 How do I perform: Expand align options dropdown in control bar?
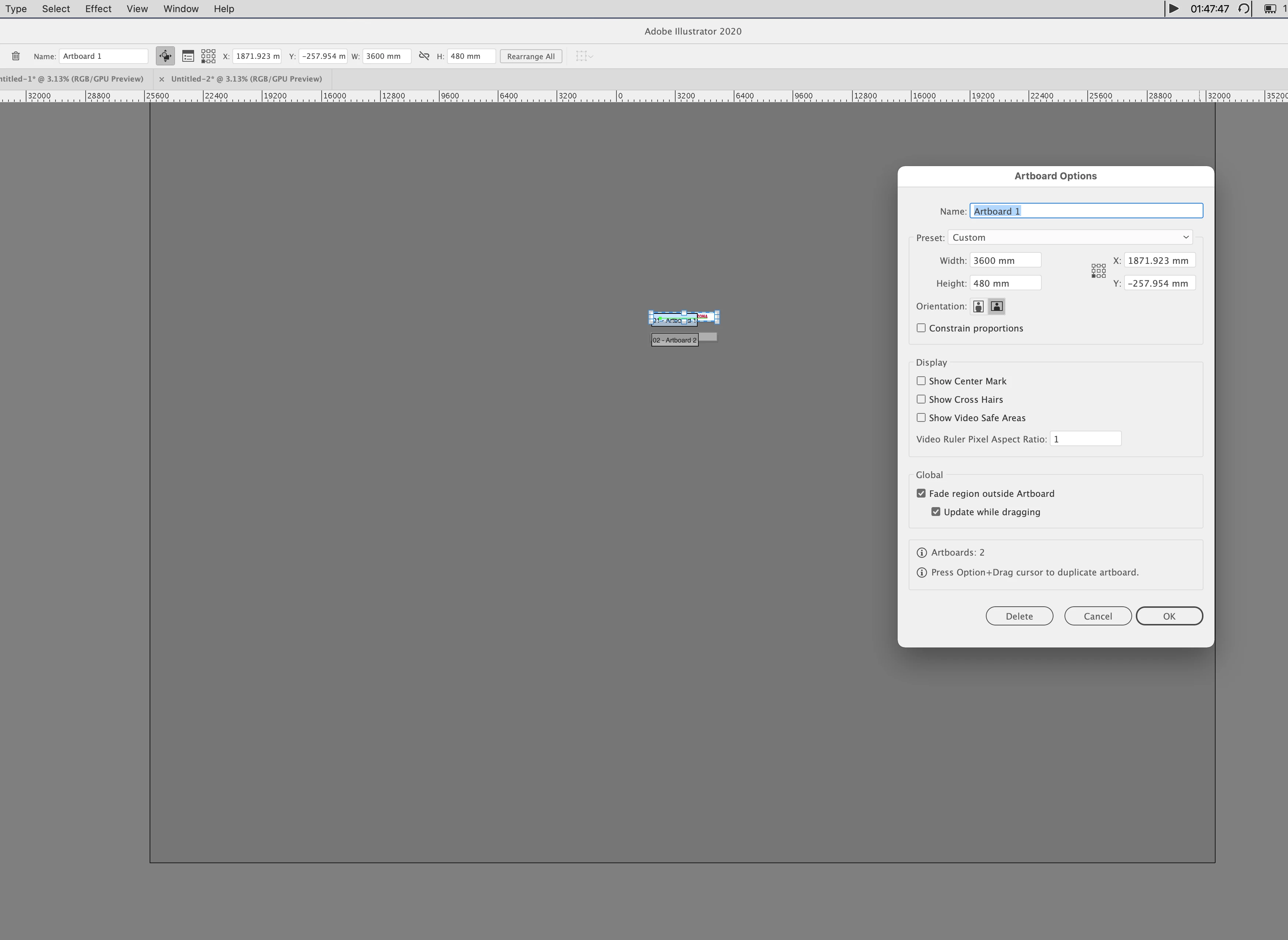591,56
